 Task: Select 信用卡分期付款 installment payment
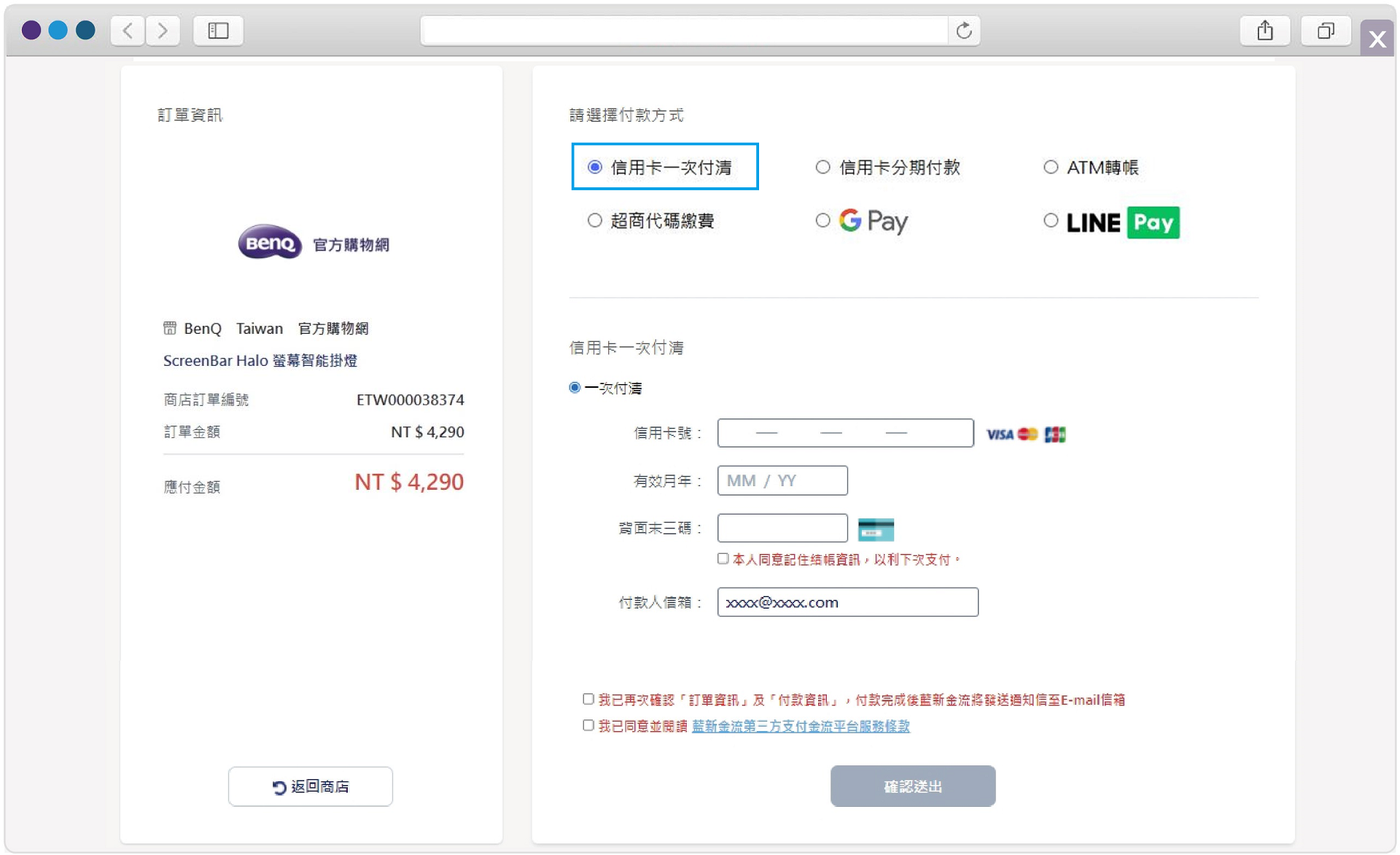point(823,166)
